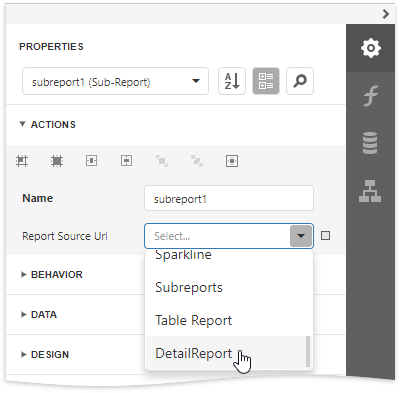Switch to the categorized properties view
Screen dimensions: 400x393
266,81
